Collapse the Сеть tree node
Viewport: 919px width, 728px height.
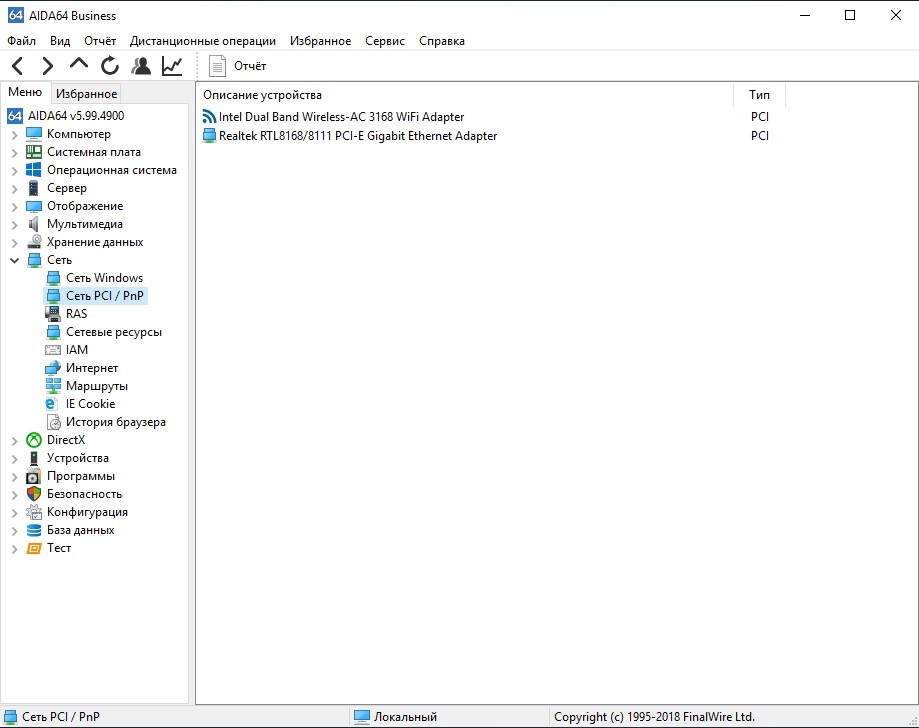14,260
